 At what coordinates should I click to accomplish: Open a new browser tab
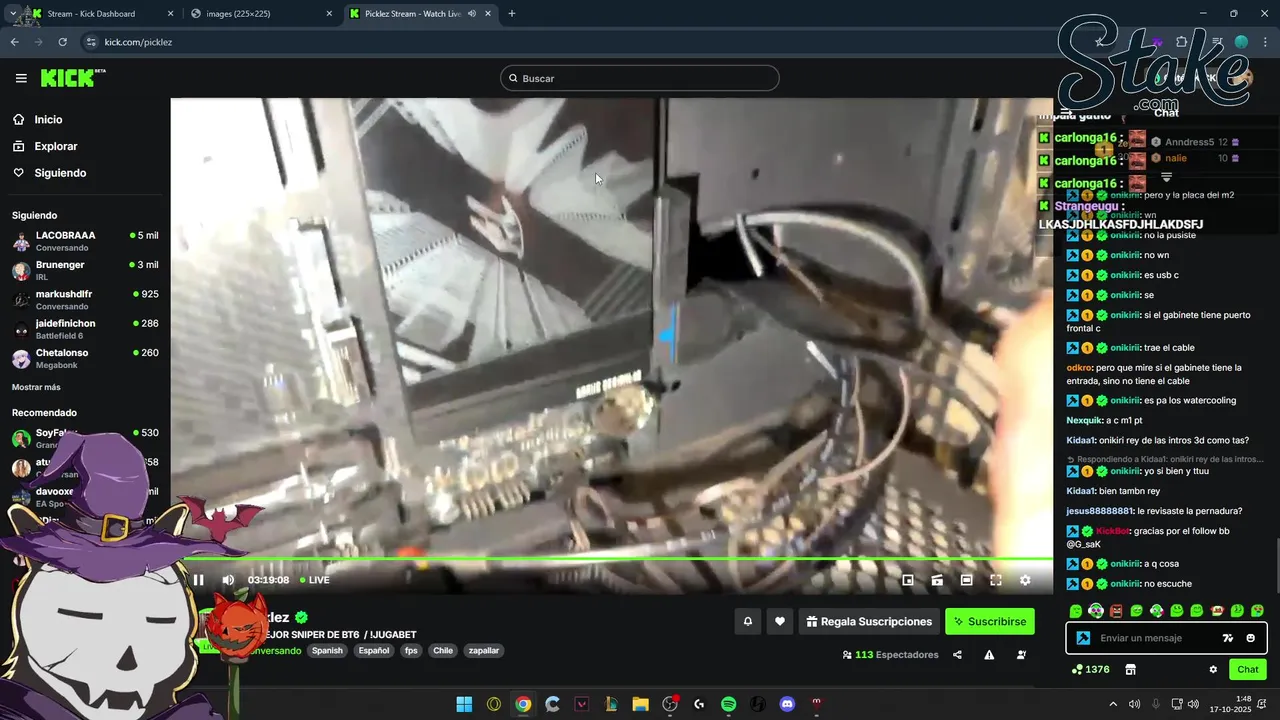512,14
